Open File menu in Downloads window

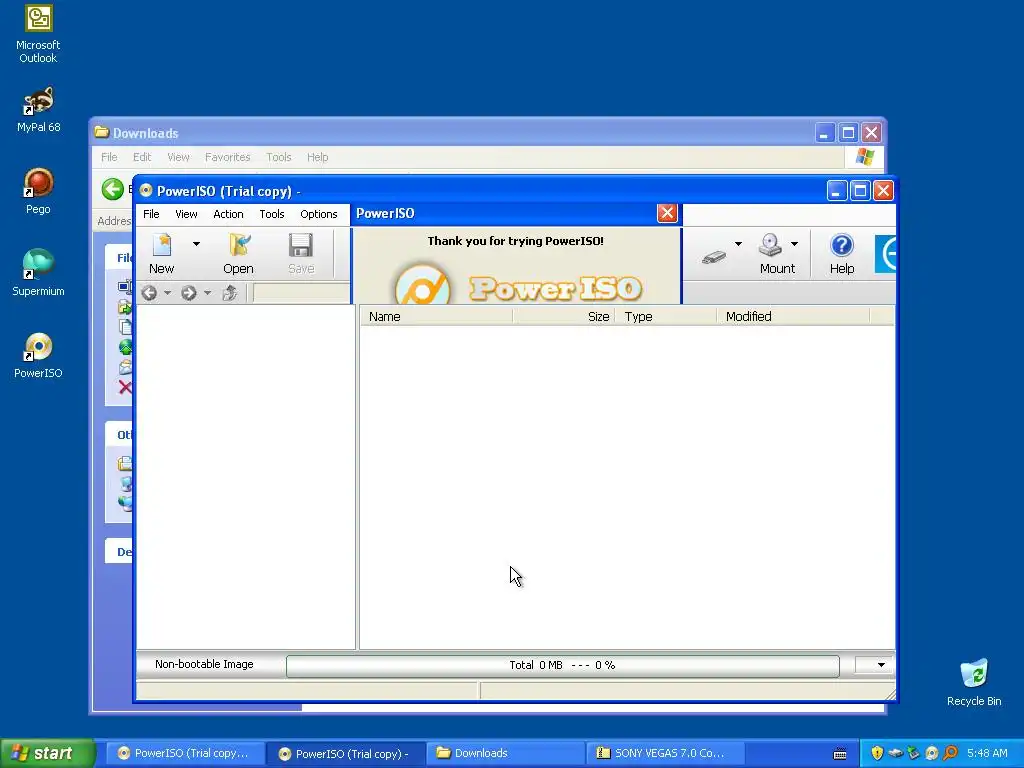[x=109, y=157]
